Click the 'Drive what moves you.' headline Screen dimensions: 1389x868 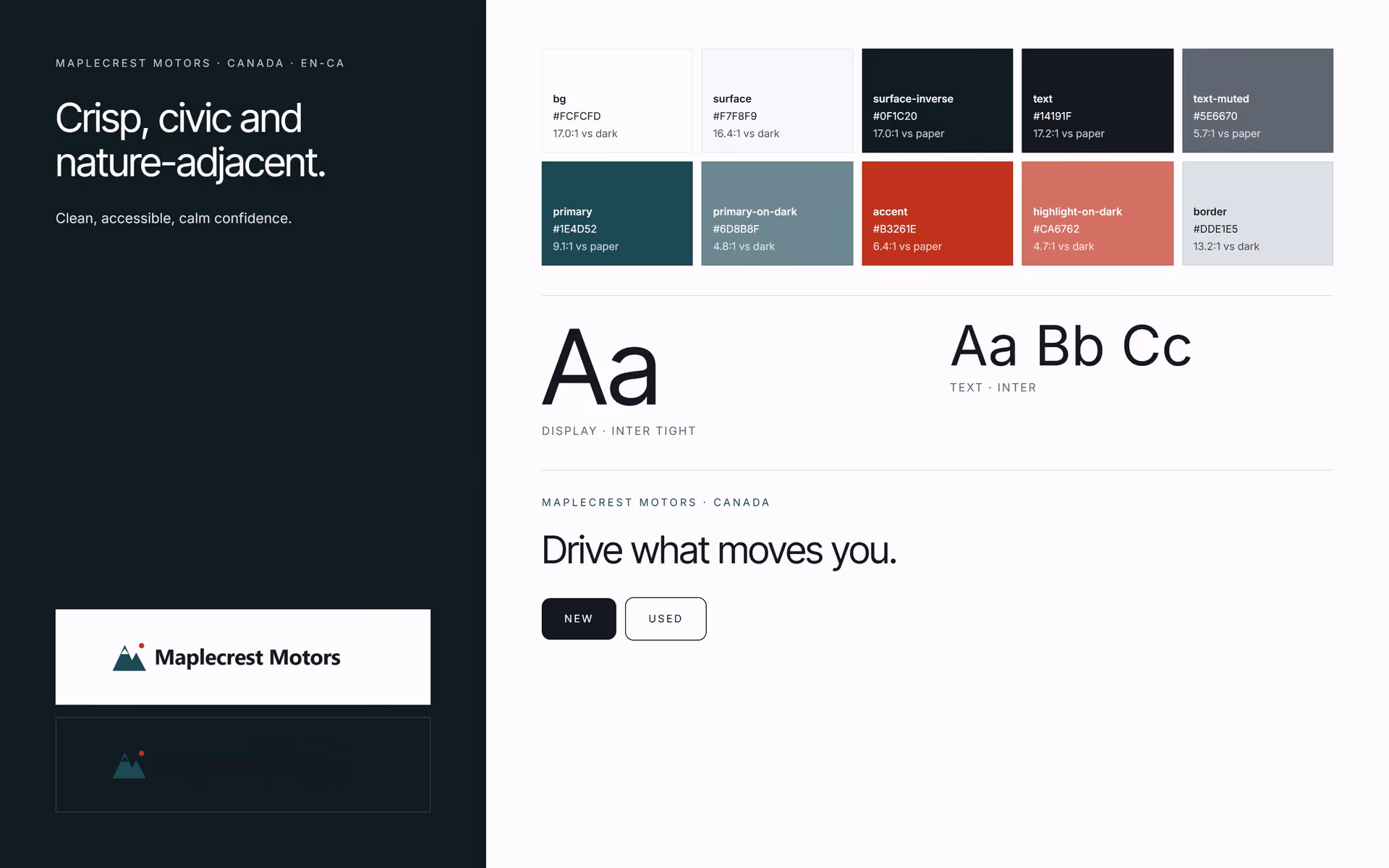719,551
